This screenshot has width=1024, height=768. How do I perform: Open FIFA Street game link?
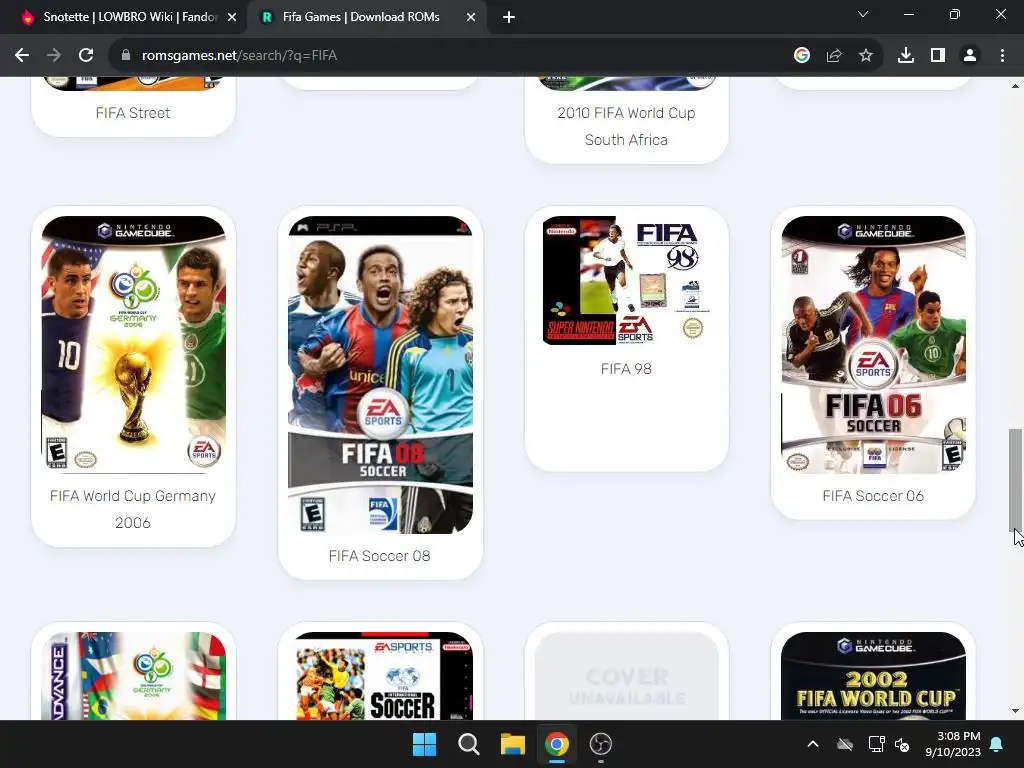pos(133,113)
